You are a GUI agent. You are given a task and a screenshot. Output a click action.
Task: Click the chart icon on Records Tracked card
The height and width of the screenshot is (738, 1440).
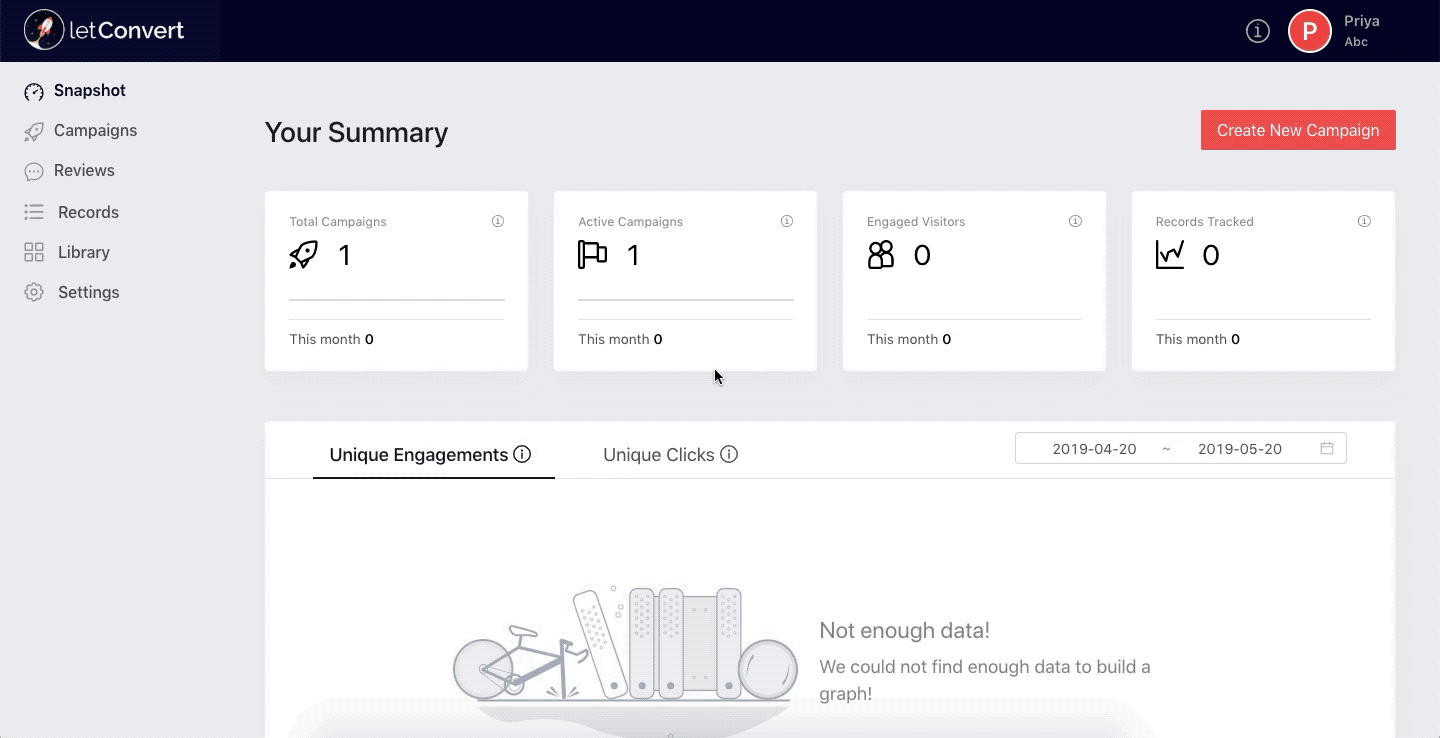(1170, 255)
